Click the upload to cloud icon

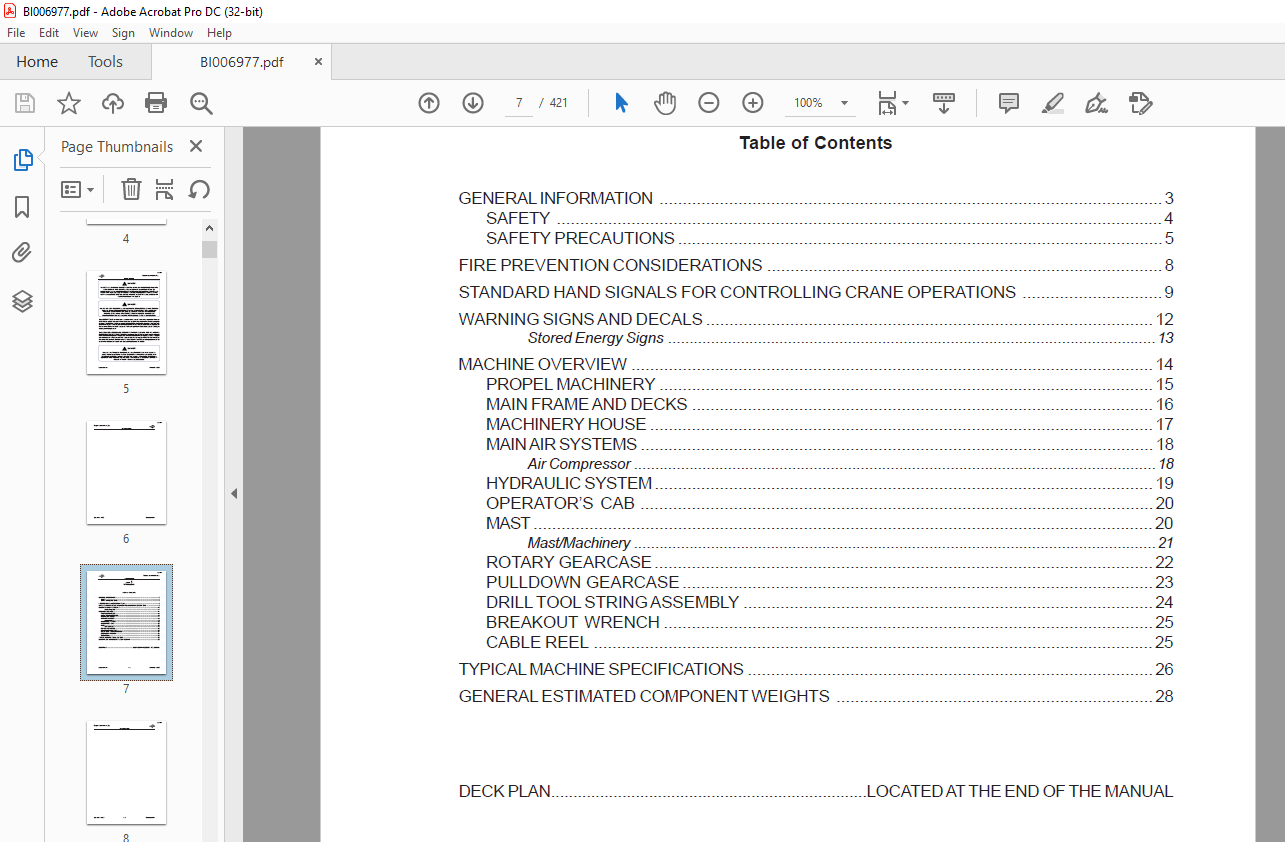[113, 103]
